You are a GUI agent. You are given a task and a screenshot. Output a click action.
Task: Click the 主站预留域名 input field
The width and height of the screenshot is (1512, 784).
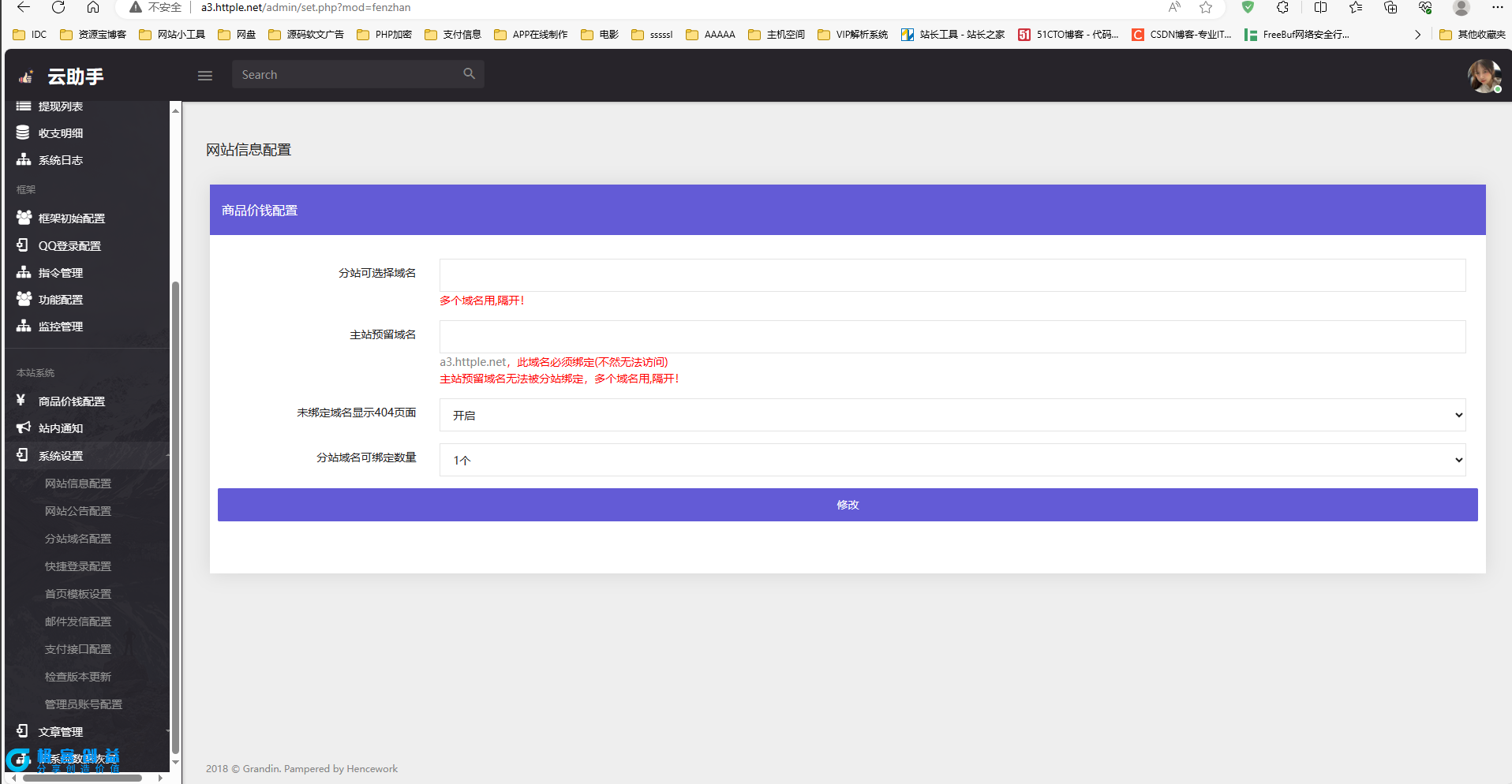[x=952, y=337]
